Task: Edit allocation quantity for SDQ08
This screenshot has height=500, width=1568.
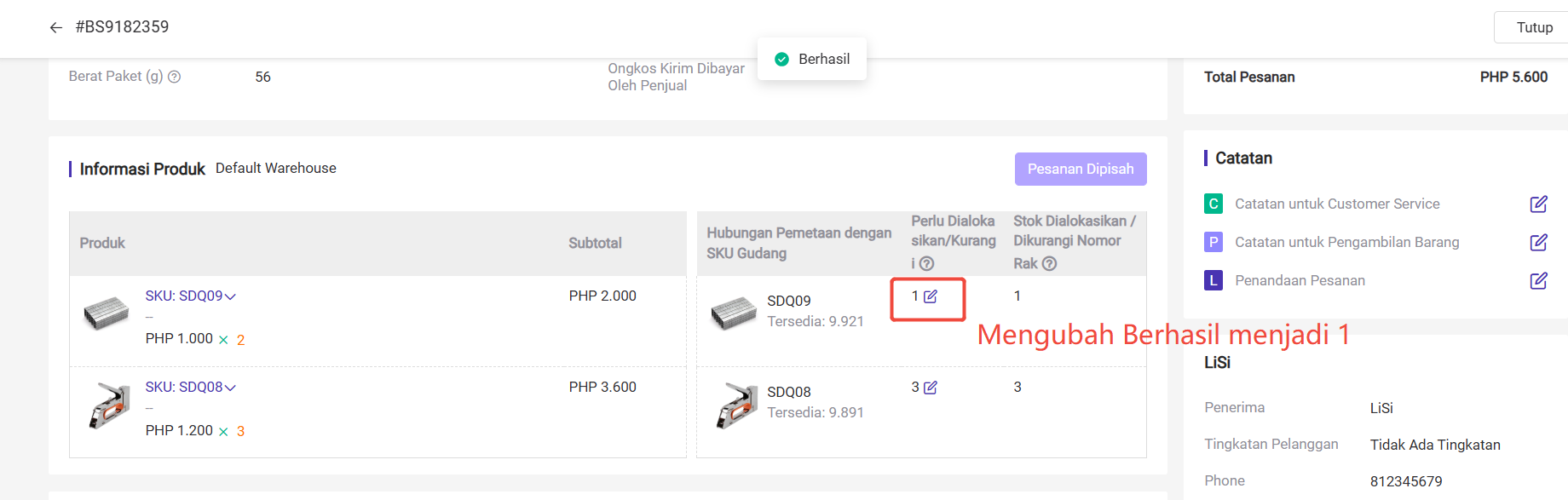Action: [x=931, y=388]
